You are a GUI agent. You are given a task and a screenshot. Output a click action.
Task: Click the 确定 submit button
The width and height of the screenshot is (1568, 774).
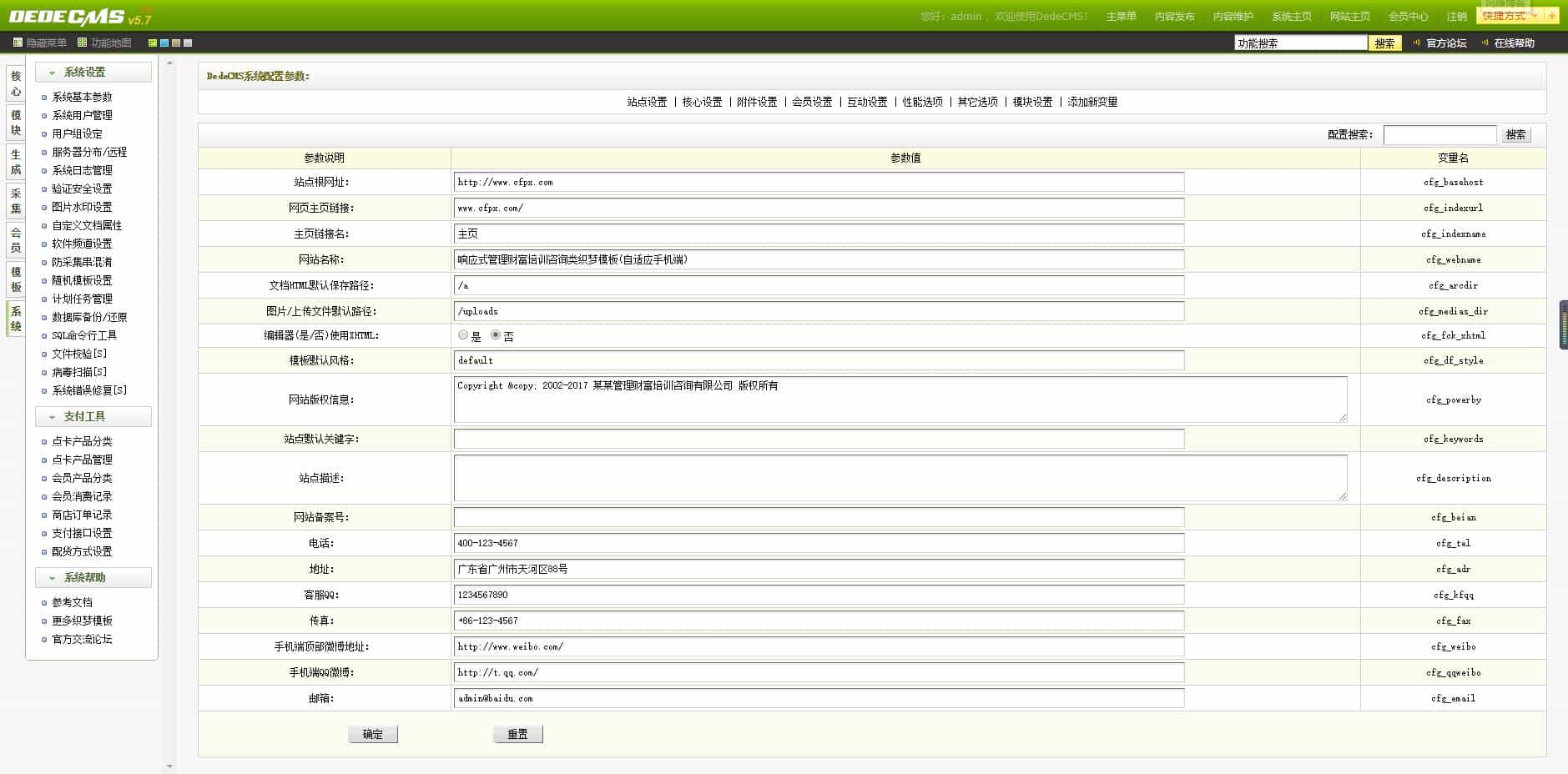(x=373, y=734)
